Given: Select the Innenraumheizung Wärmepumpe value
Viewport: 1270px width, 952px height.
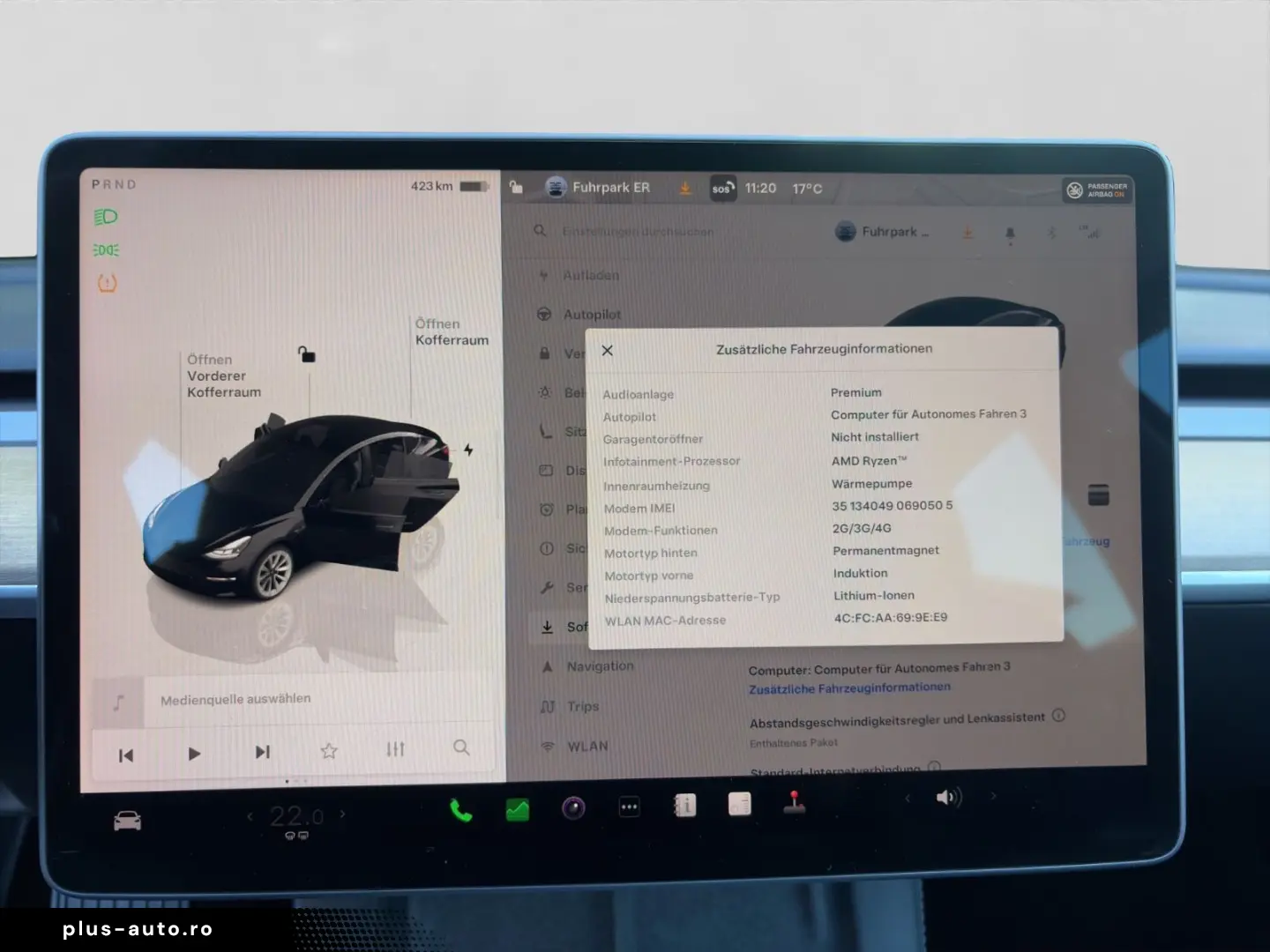Looking at the screenshot, I should pos(872,483).
